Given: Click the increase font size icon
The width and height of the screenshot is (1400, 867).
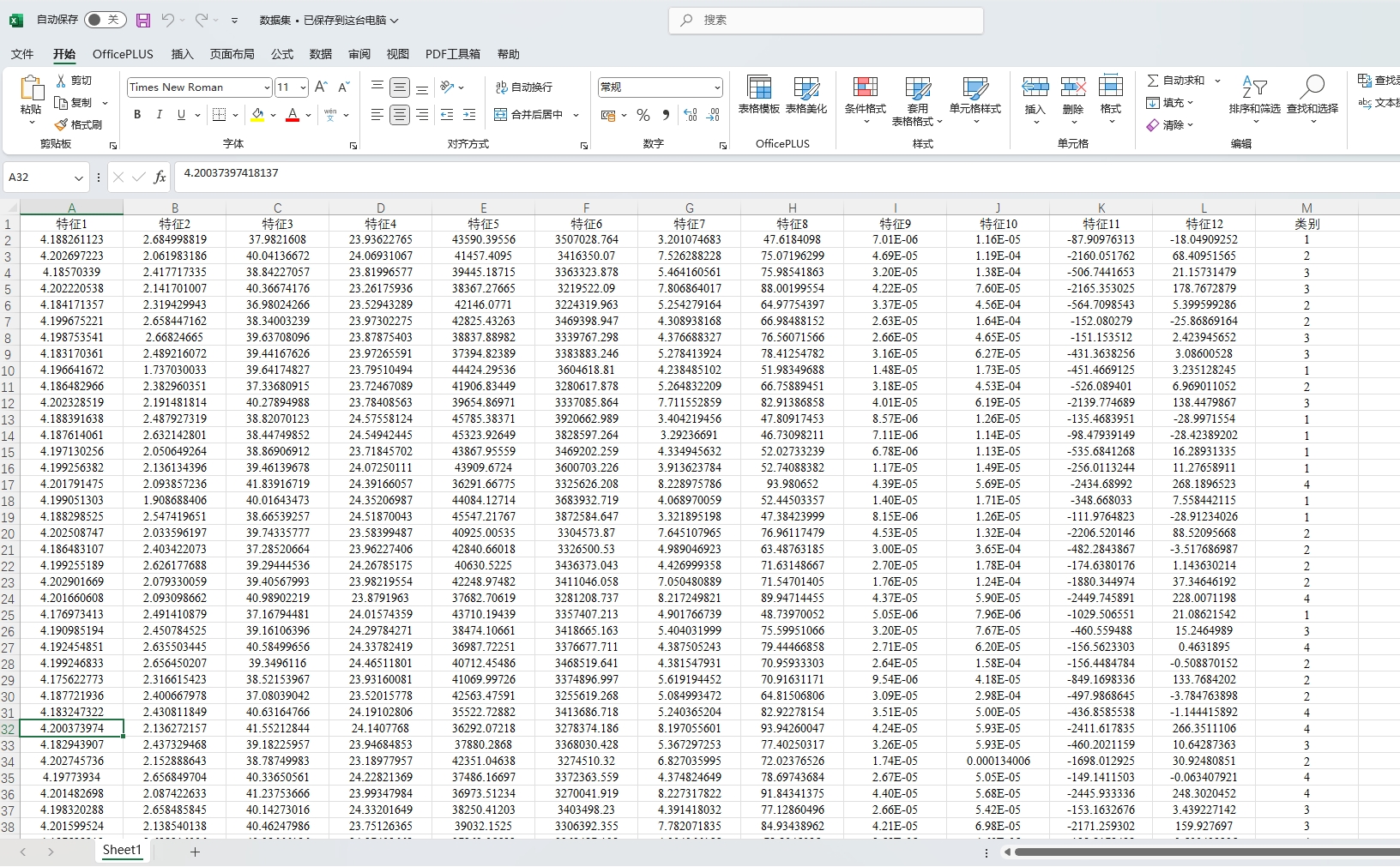Looking at the screenshot, I should (x=321, y=87).
